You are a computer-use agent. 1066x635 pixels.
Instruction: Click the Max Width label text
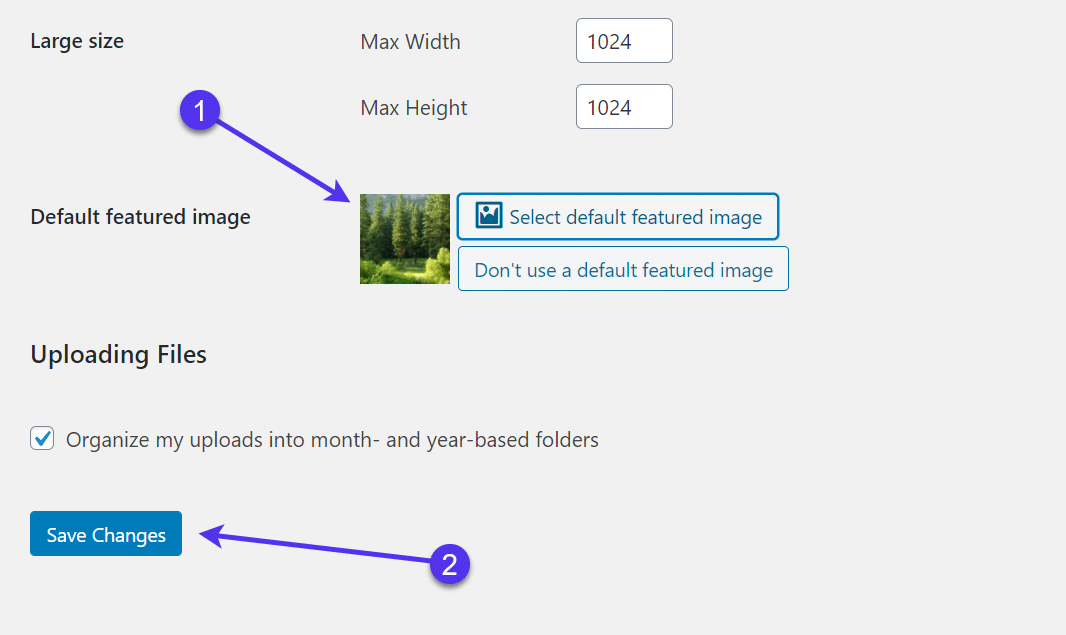tap(410, 42)
